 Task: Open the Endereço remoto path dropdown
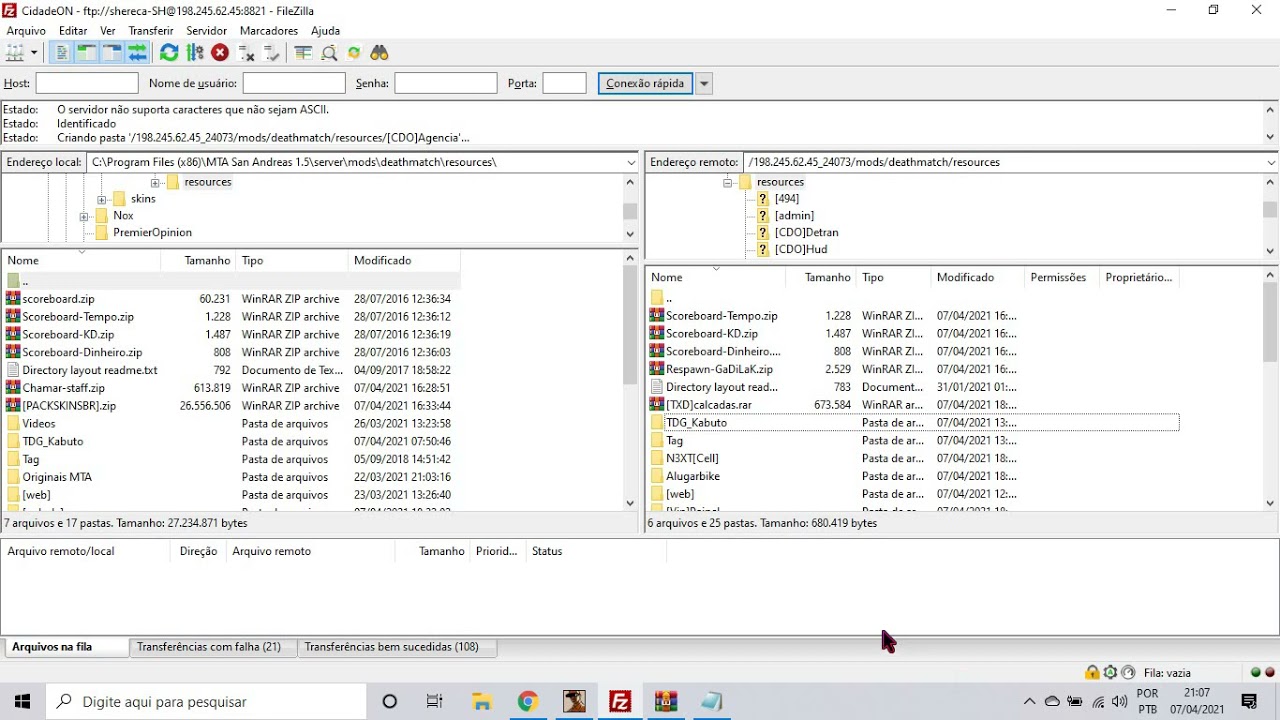pyautogui.click(x=1271, y=162)
